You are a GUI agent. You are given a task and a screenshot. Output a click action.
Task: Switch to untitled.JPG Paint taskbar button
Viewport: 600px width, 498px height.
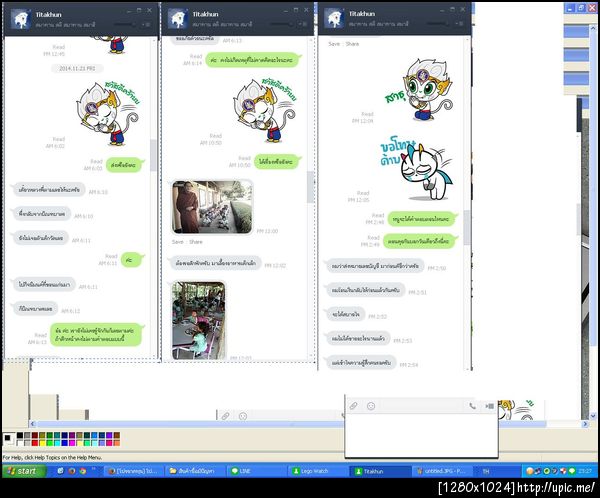coord(442,471)
